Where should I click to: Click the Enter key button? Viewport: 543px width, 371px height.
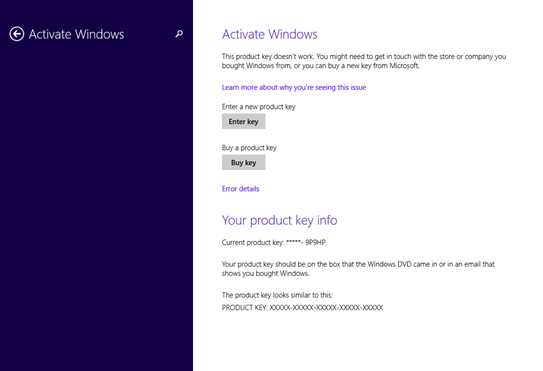[243, 122]
